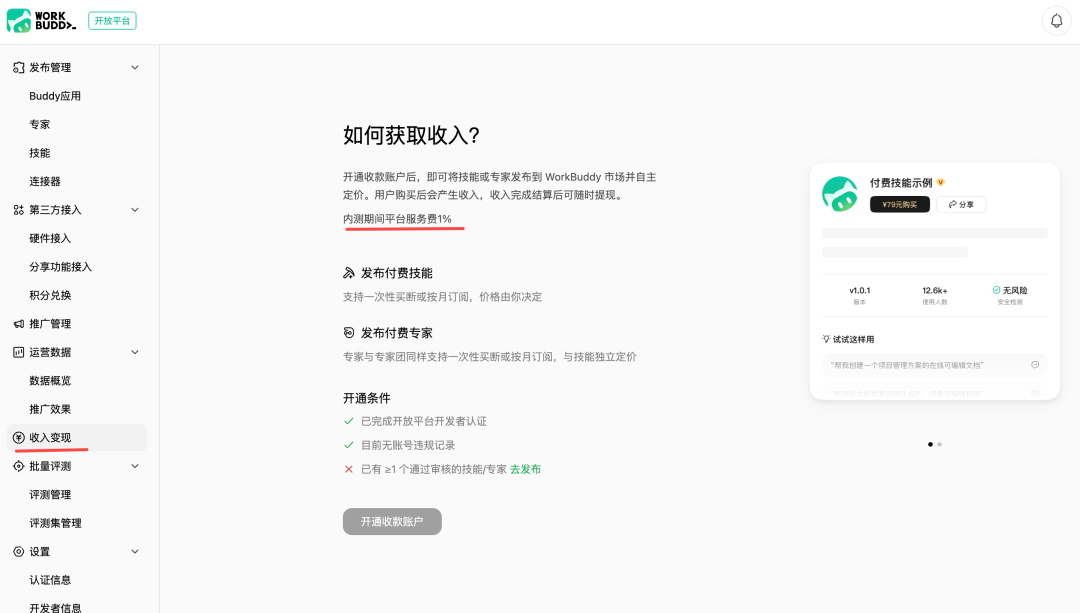Click the 开通条件 heading
This screenshot has height=613, width=1080.
click(x=367, y=398)
